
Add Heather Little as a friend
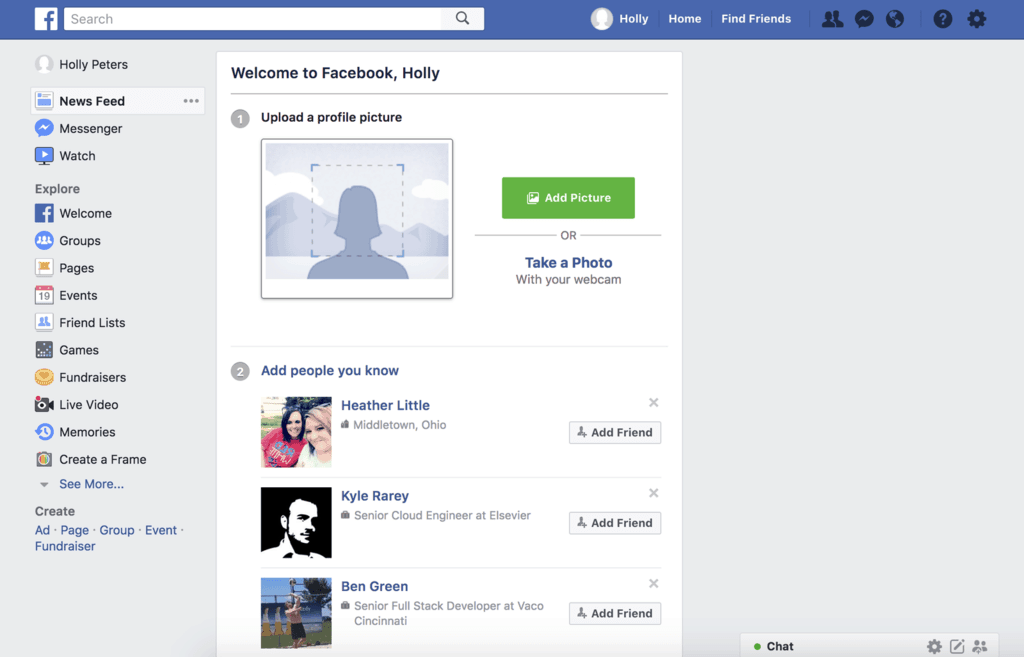click(x=615, y=432)
